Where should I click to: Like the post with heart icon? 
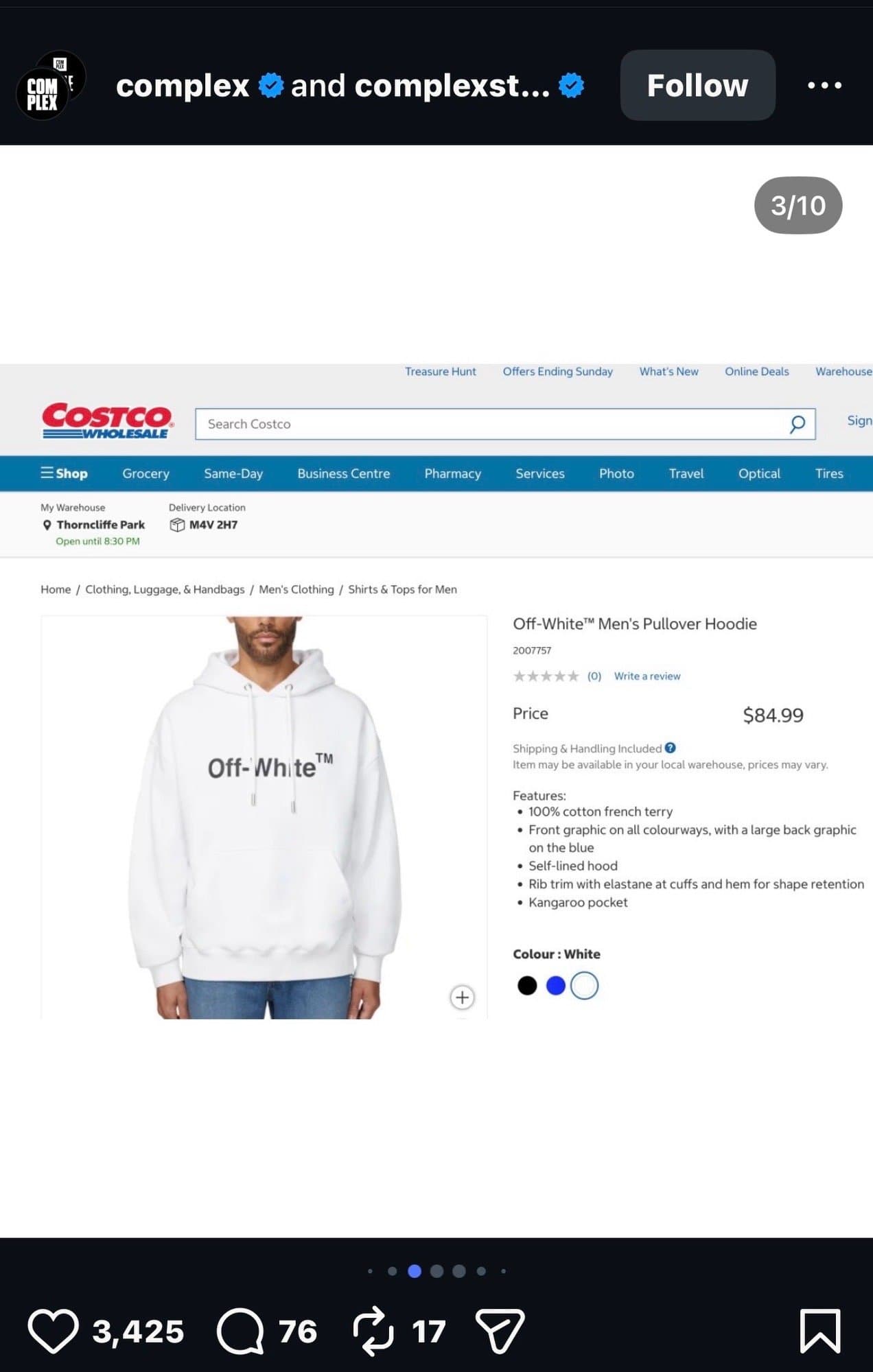point(53,1331)
